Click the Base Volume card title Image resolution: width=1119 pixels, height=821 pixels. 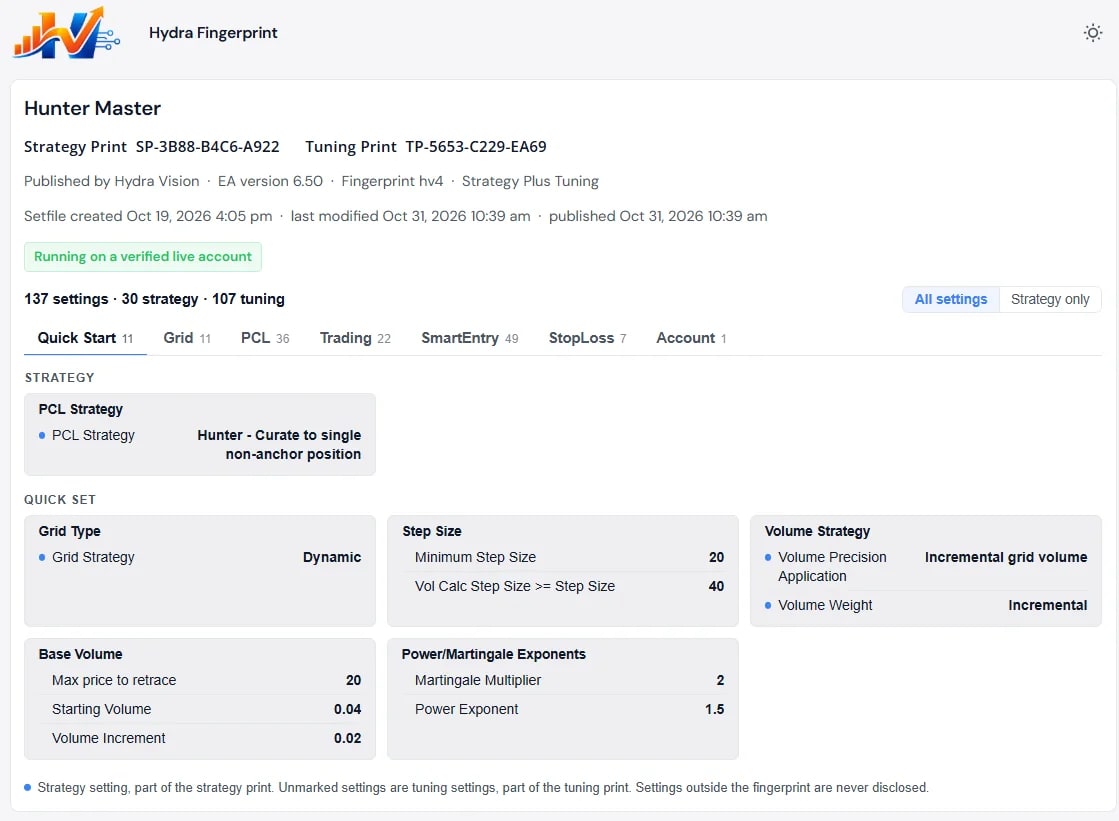click(x=80, y=655)
